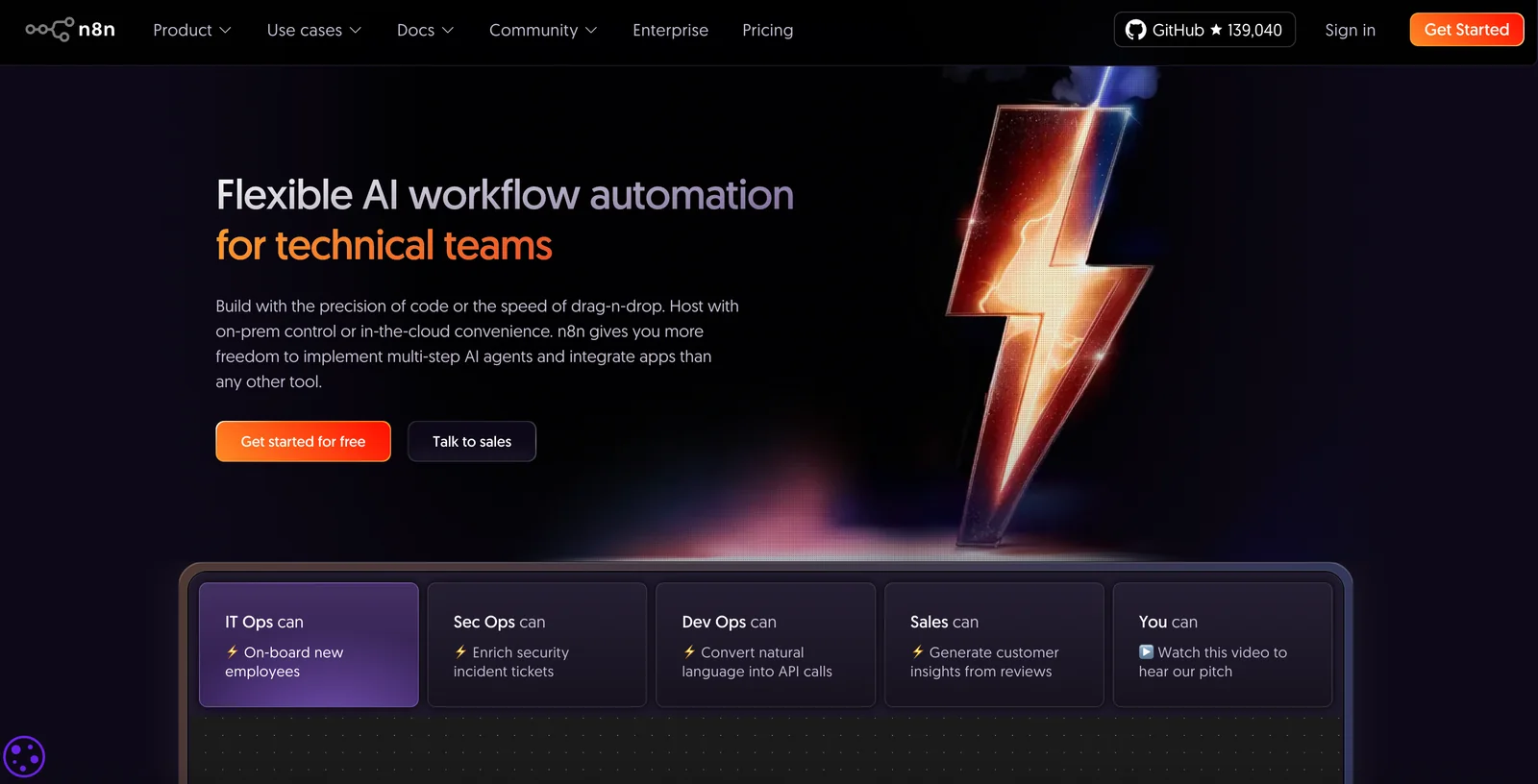Go to the Pricing page

pos(767,30)
